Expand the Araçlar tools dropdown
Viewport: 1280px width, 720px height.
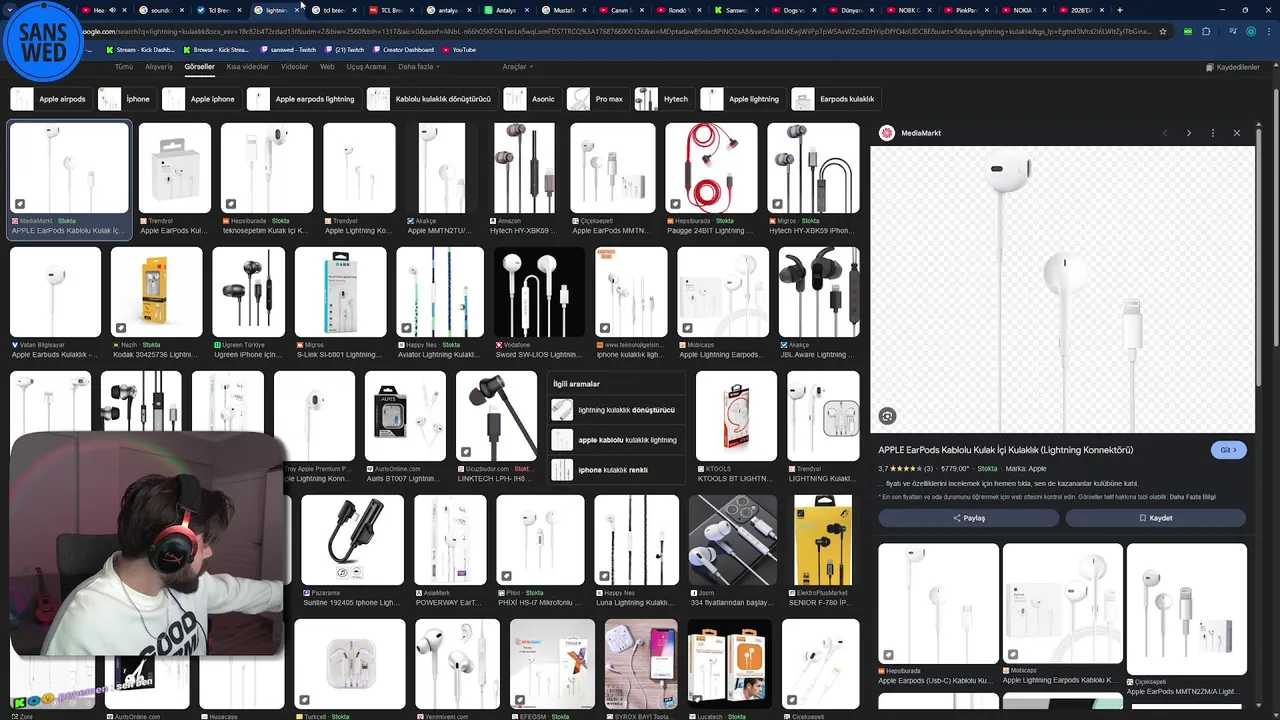pyautogui.click(x=517, y=67)
